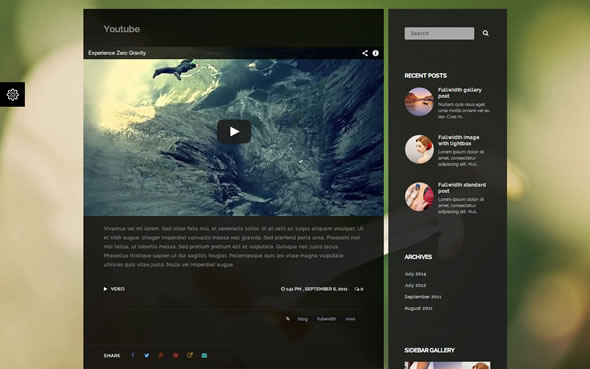Share post via email envelope icon
This screenshot has width=590, height=369.
[x=204, y=355]
